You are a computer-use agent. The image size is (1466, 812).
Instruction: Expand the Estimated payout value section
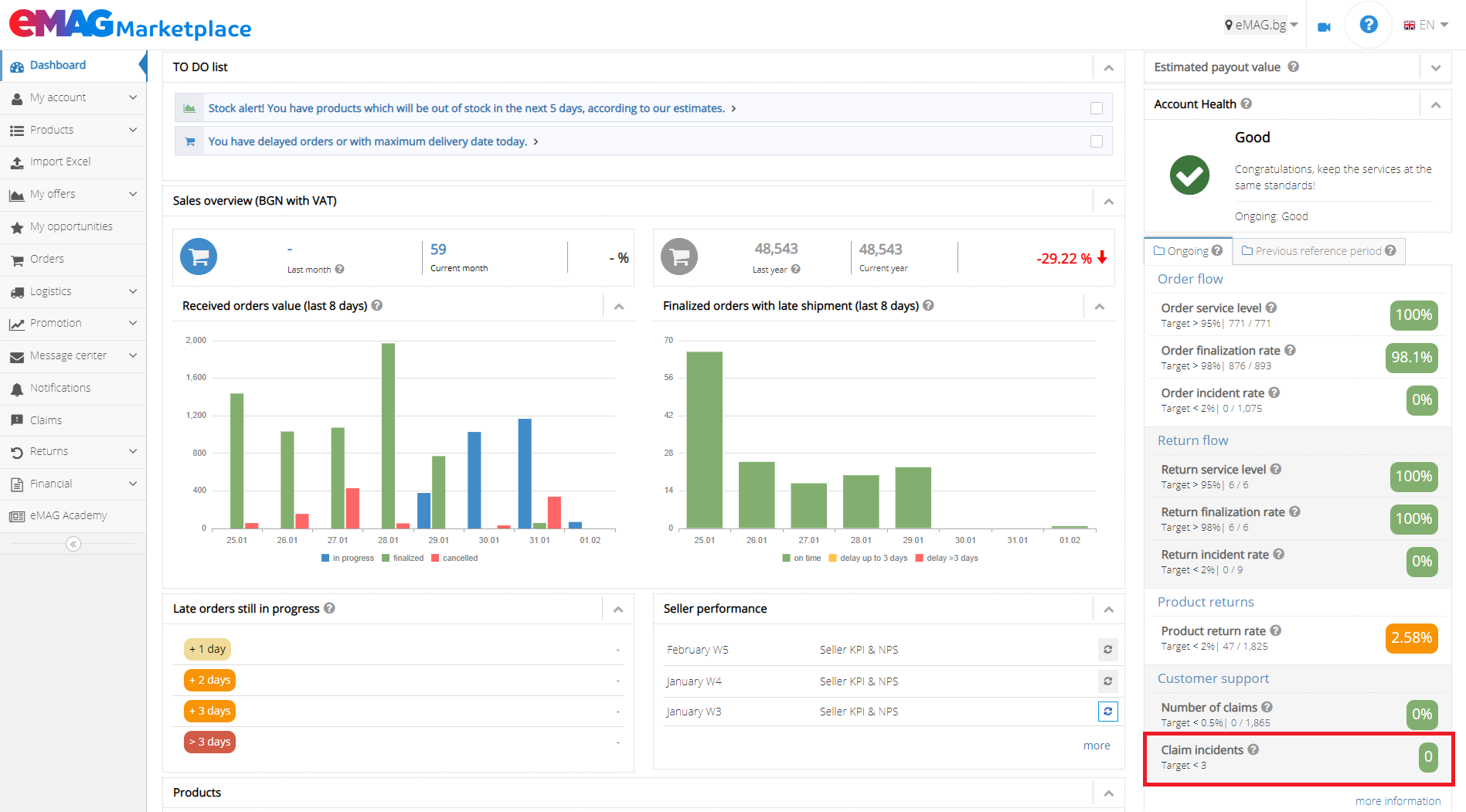[x=1436, y=67]
